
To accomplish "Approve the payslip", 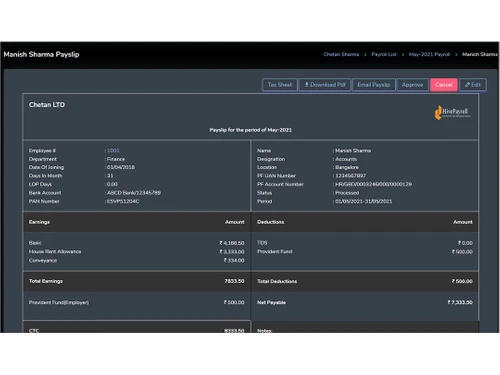I will click(x=412, y=85).
